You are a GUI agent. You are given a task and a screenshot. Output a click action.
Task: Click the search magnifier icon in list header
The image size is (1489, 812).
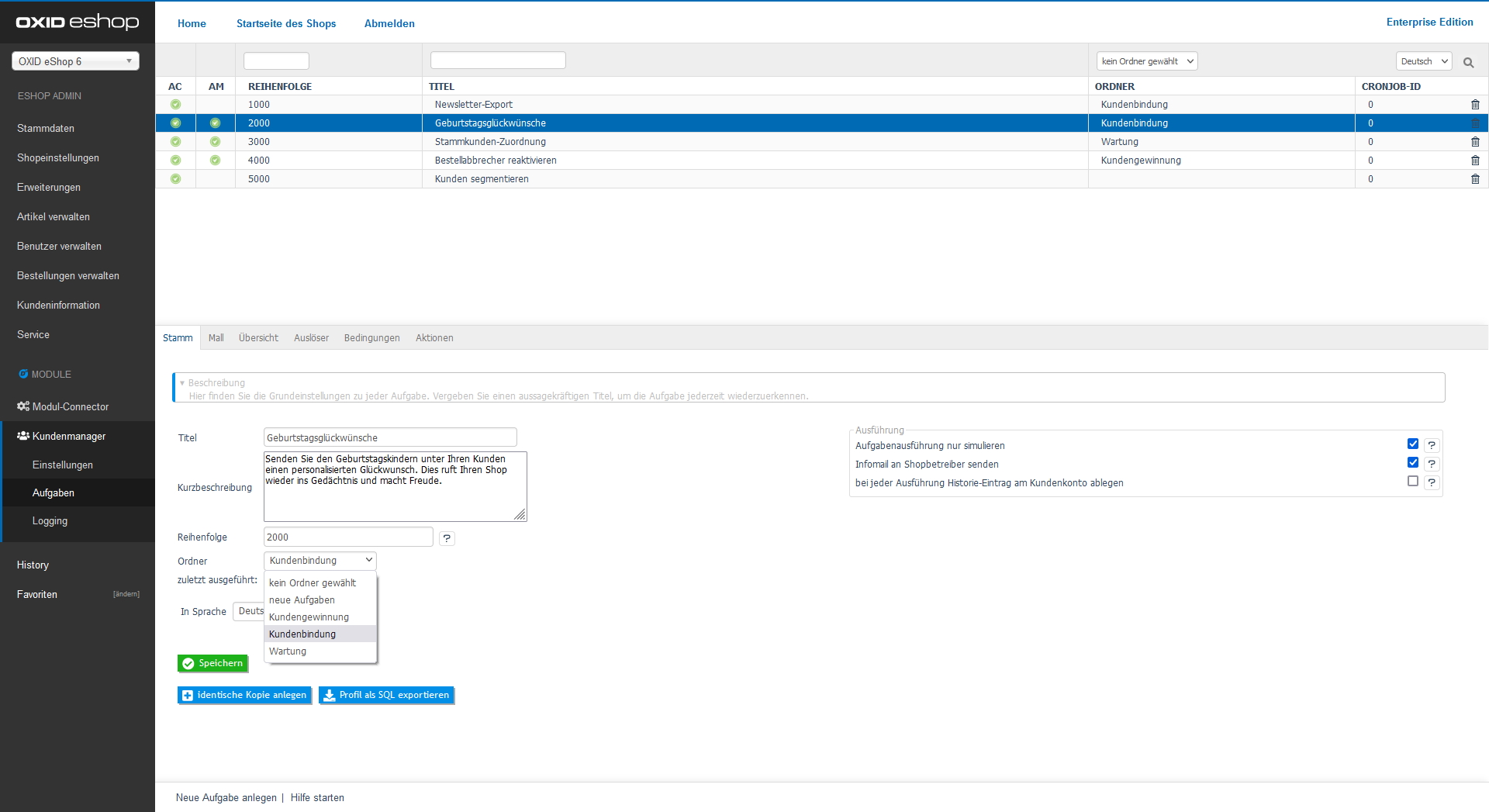(1468, 62)
